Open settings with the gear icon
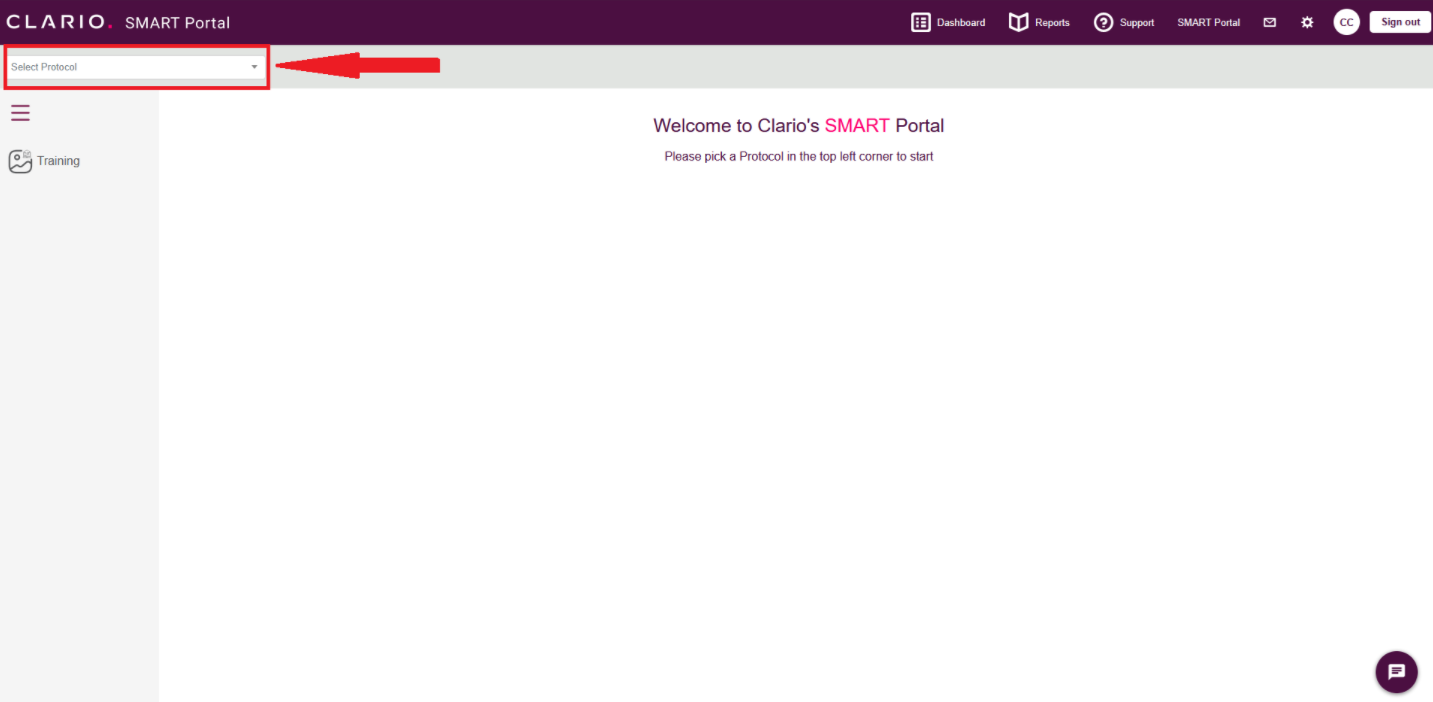This screenshot has height=702, width=1433. coord(1307,21)
